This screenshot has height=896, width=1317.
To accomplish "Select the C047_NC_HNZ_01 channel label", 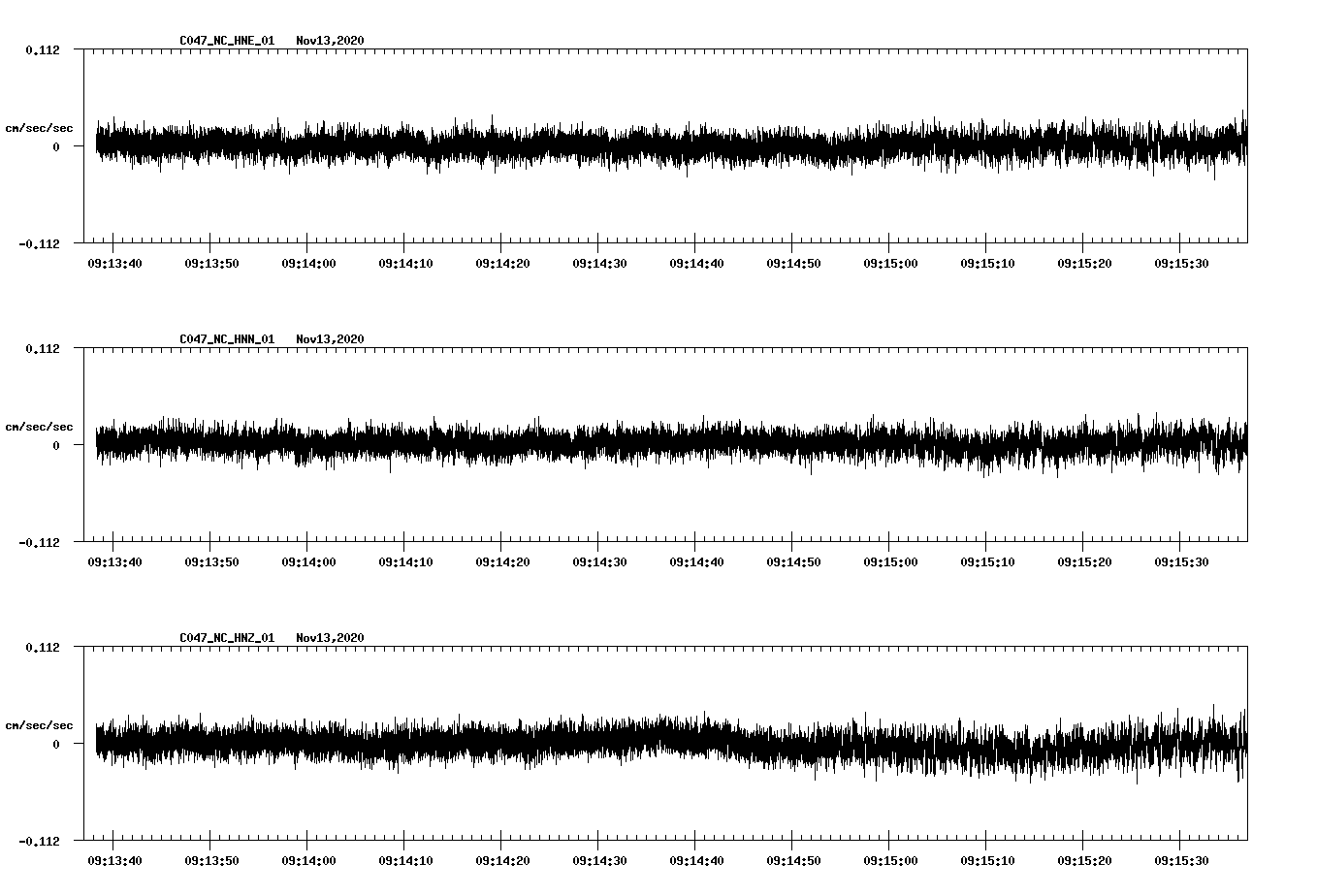I will coord(225,636).
